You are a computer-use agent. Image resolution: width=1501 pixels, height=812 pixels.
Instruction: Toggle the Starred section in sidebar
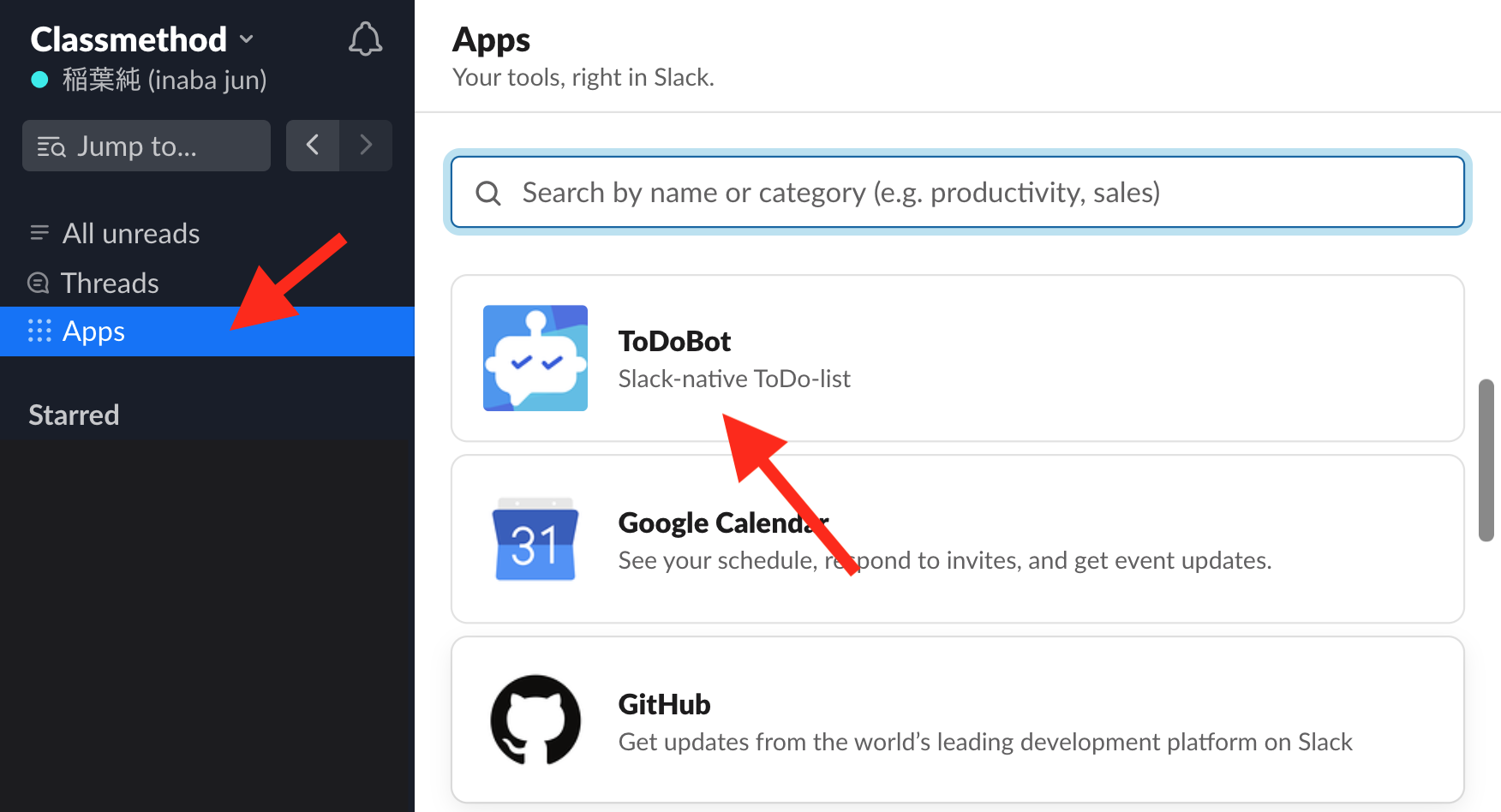(x=74, y=415)
